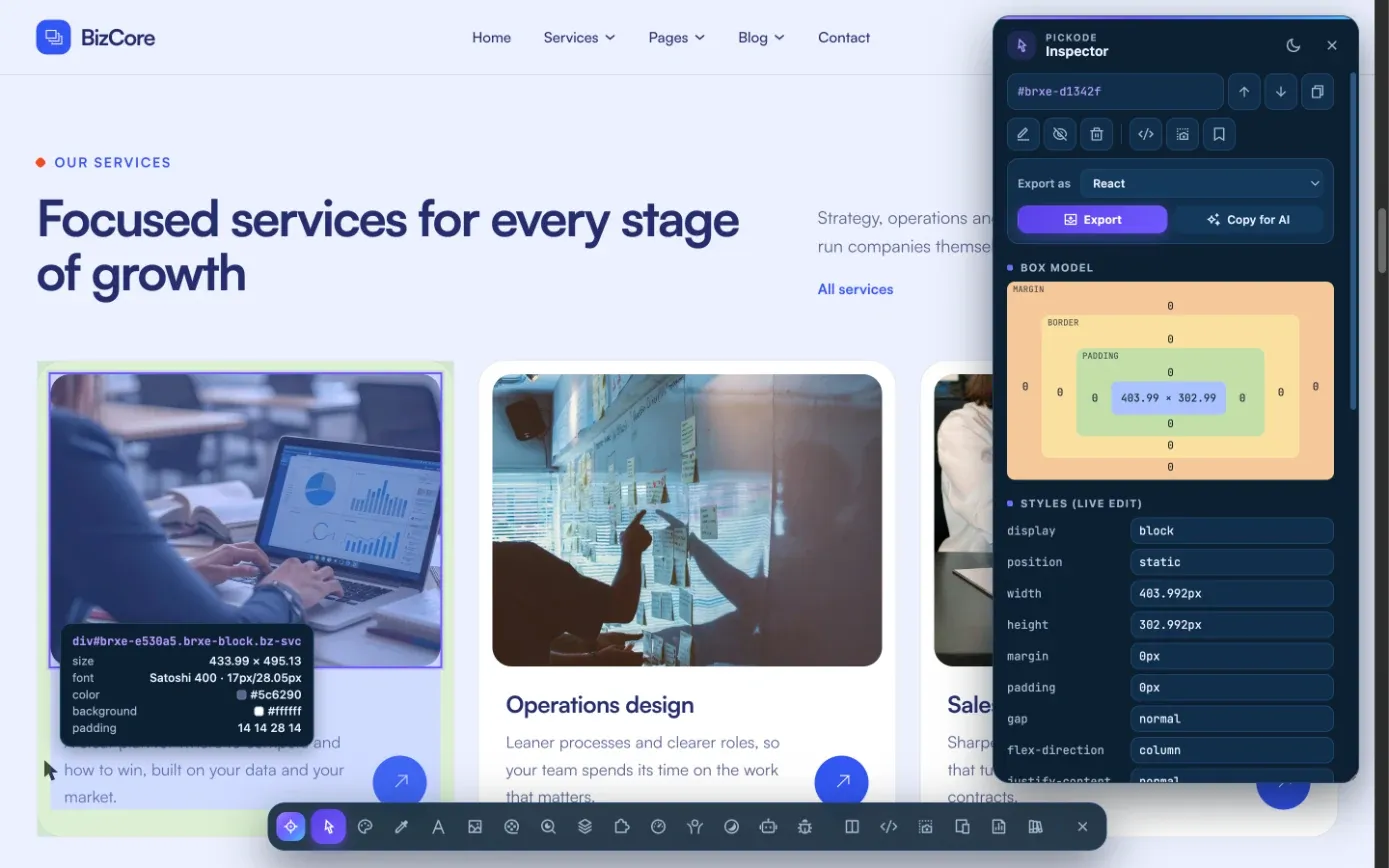Click the BizCore logo link
Viewport: 1389px width, 868px height.
click(96, 38)
